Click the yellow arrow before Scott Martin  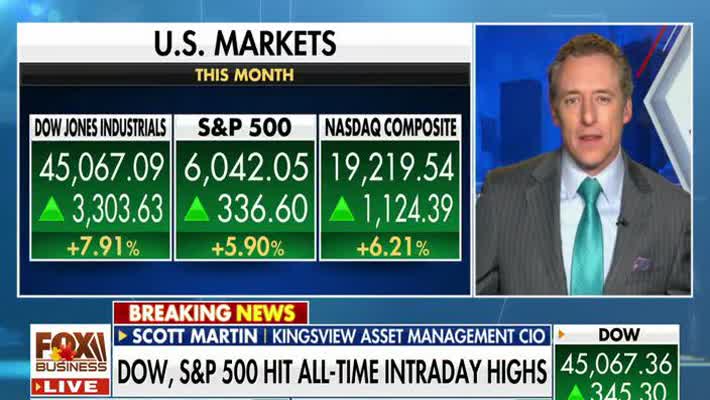click(122, 336)
